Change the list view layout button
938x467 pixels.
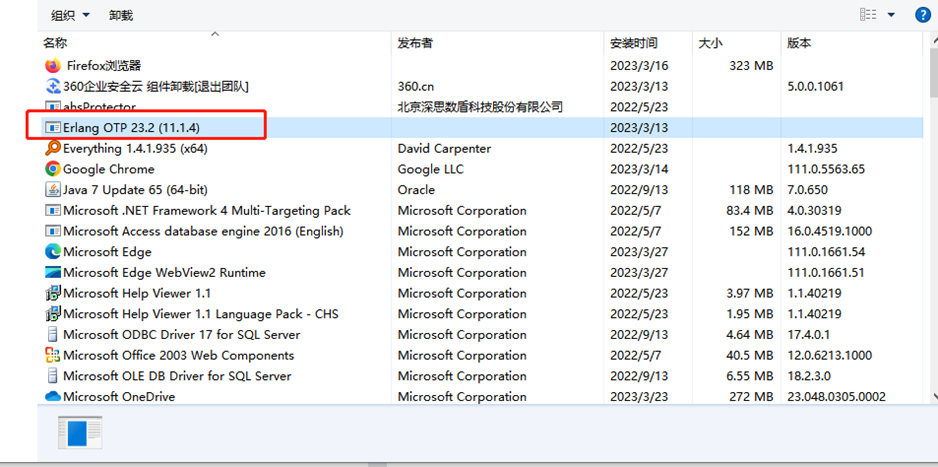868,15
